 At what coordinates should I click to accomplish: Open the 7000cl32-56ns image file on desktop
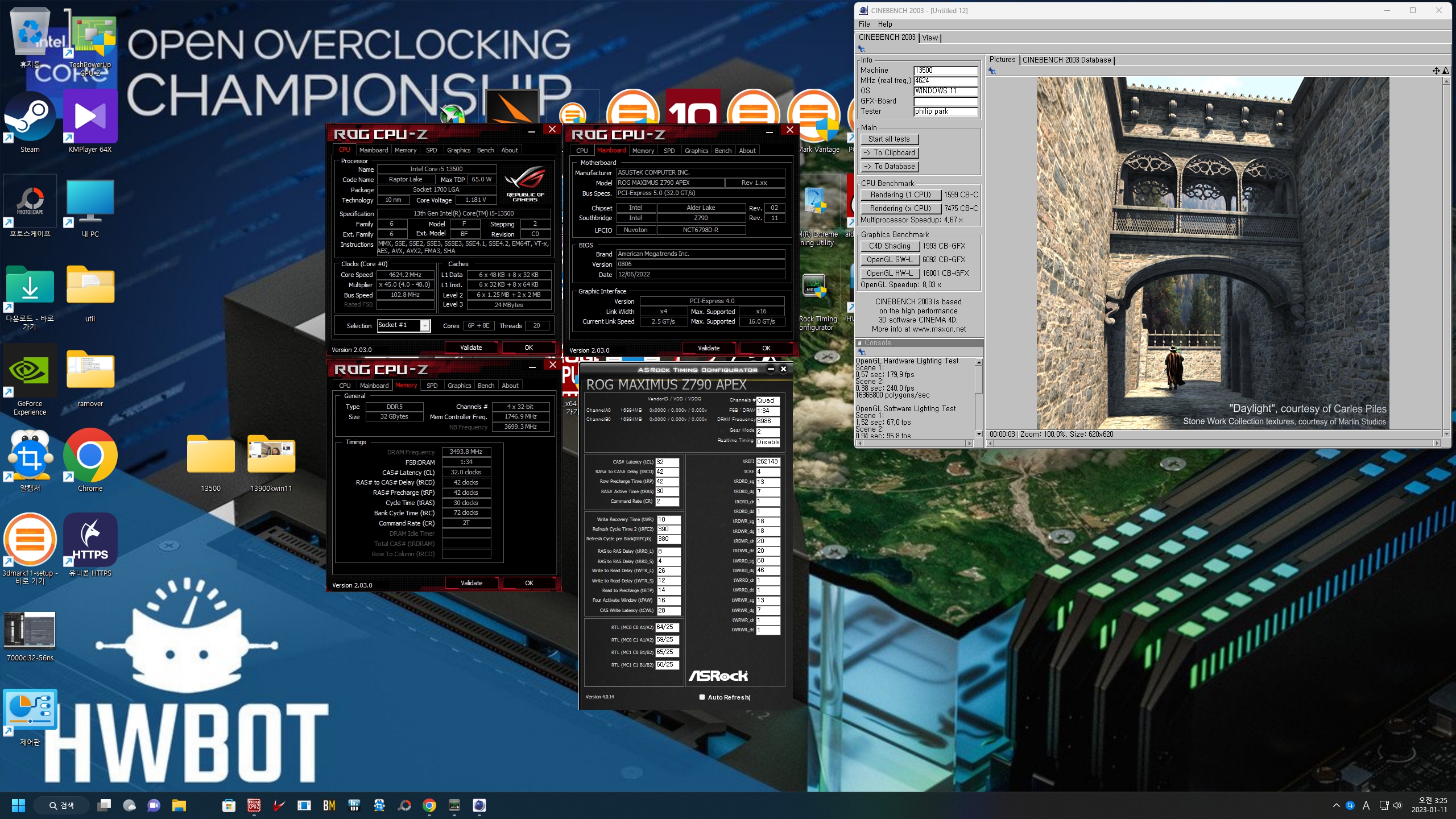(x=30, y=636)
